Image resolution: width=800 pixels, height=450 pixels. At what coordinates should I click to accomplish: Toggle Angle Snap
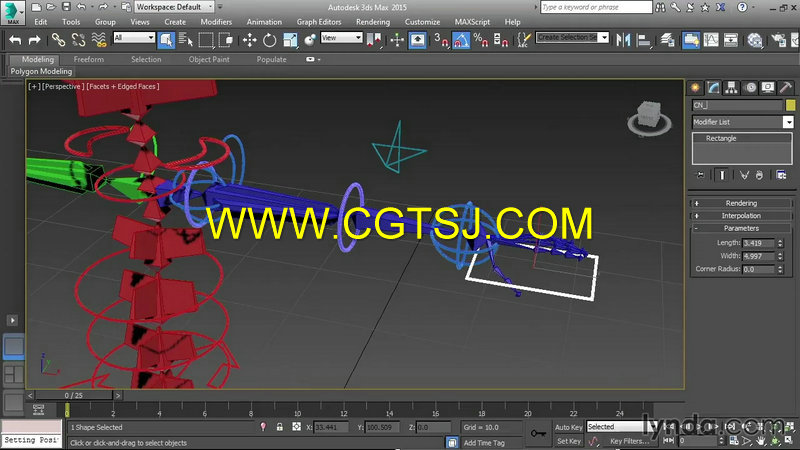461,40
